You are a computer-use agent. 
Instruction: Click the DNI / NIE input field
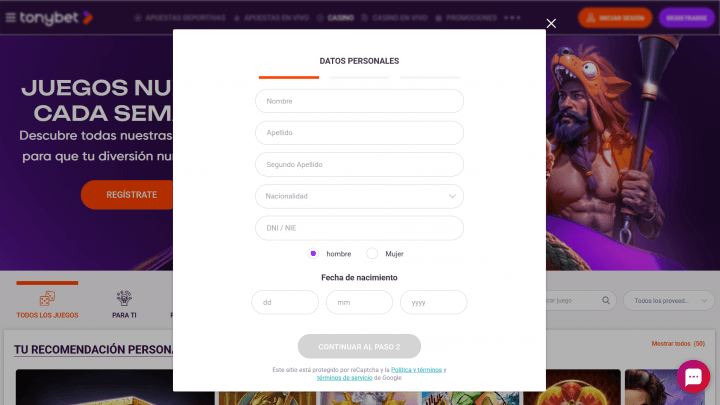point(359,228)
